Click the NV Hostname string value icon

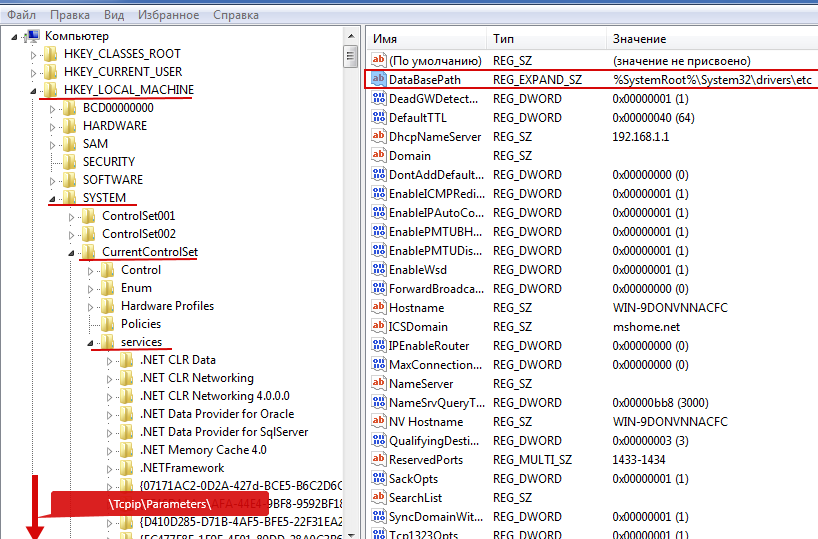click(x=379, y=421)
